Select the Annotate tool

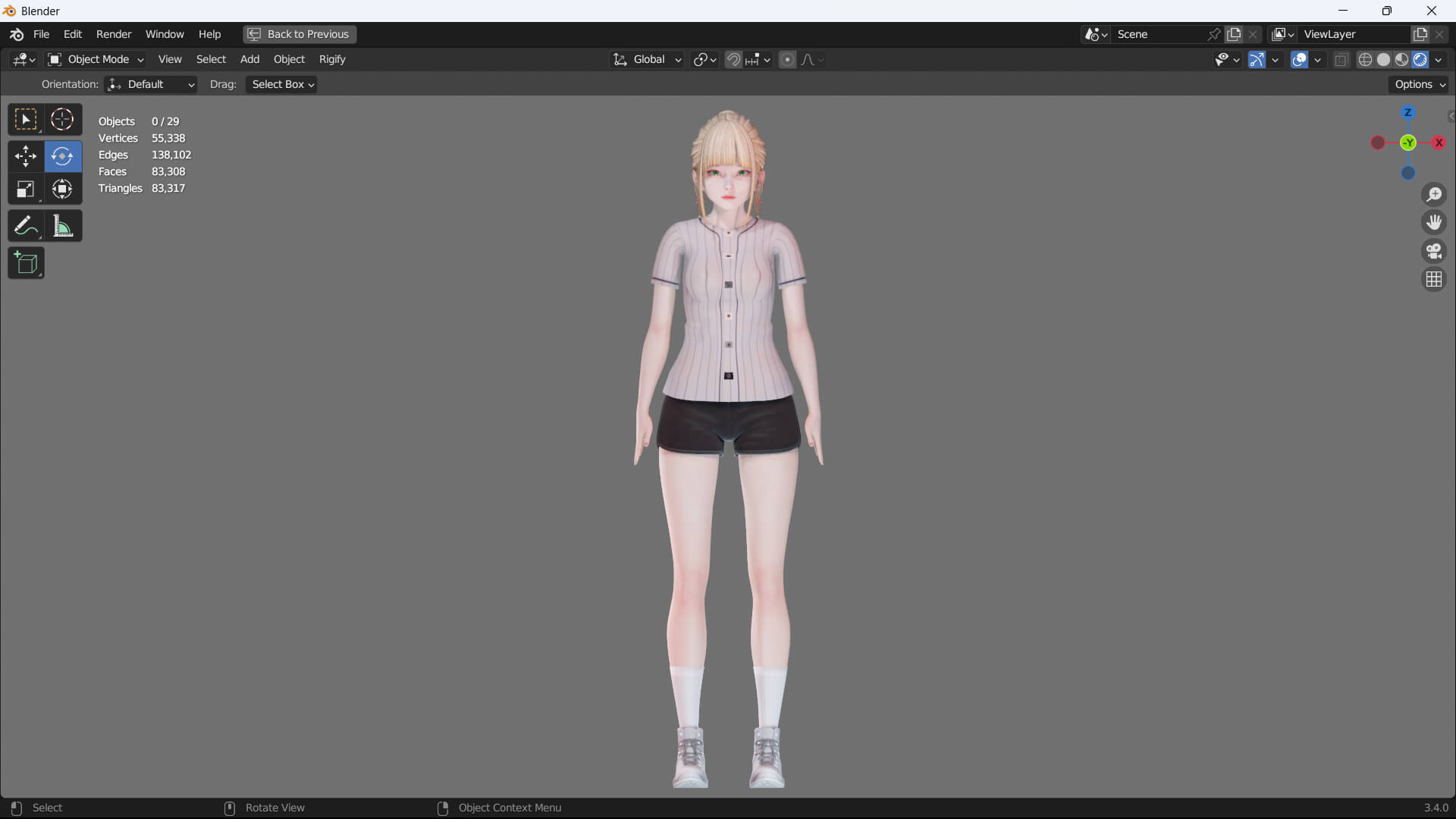point(26,226)
